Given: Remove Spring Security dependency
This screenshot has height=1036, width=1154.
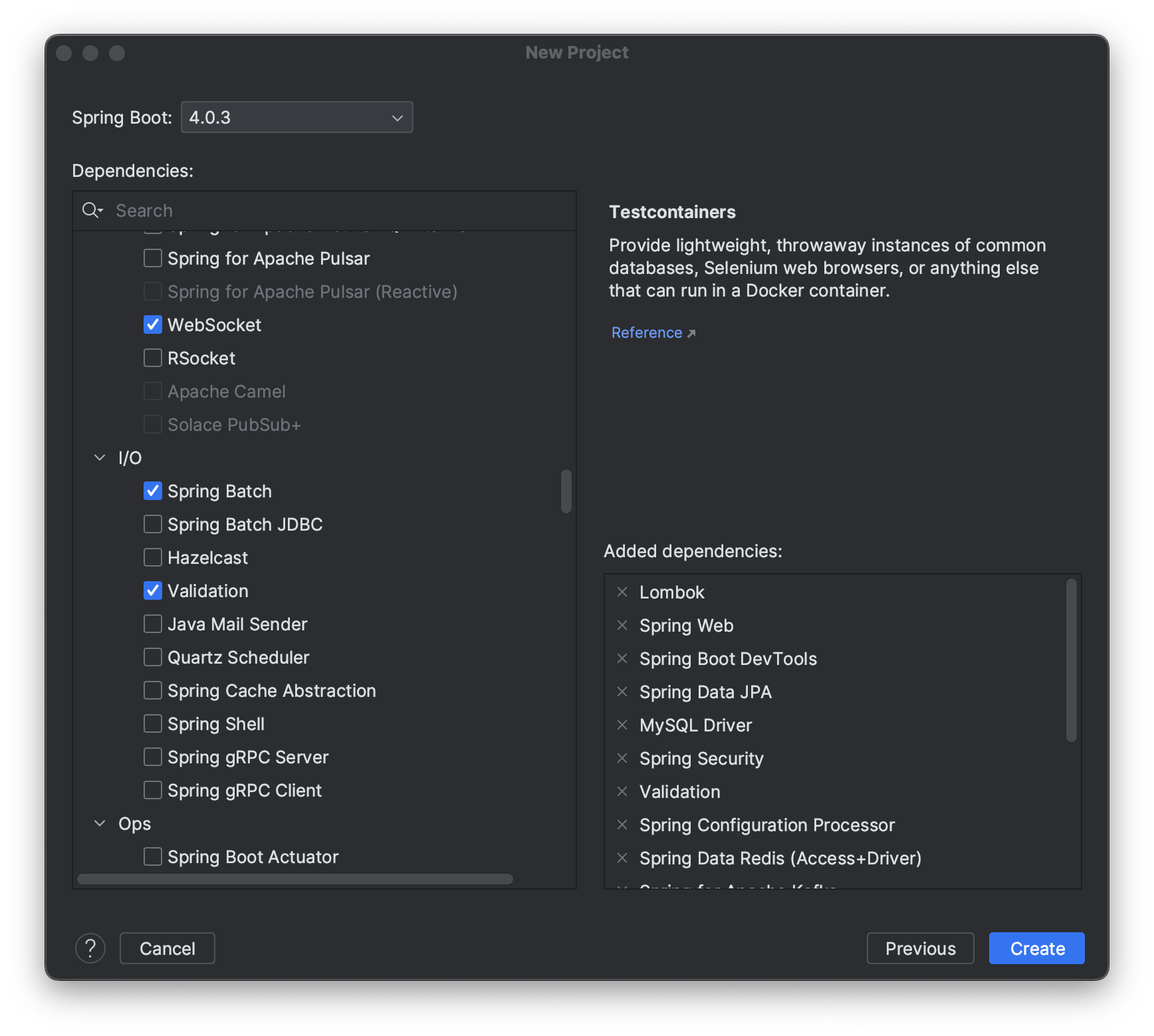Looking at the screenshot, I should (x=622, y=758).
